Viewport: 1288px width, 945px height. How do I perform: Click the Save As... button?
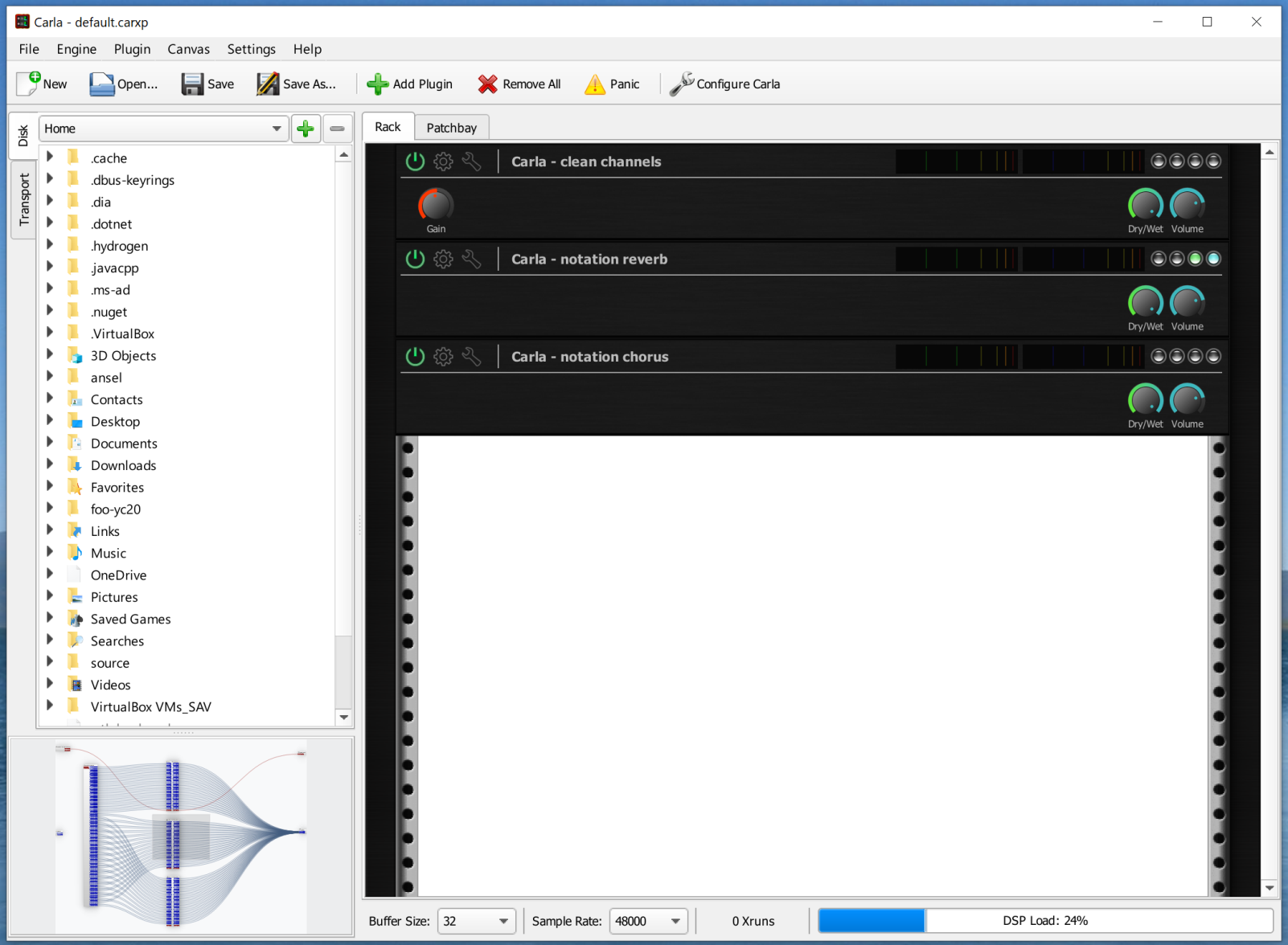point(296,84)
